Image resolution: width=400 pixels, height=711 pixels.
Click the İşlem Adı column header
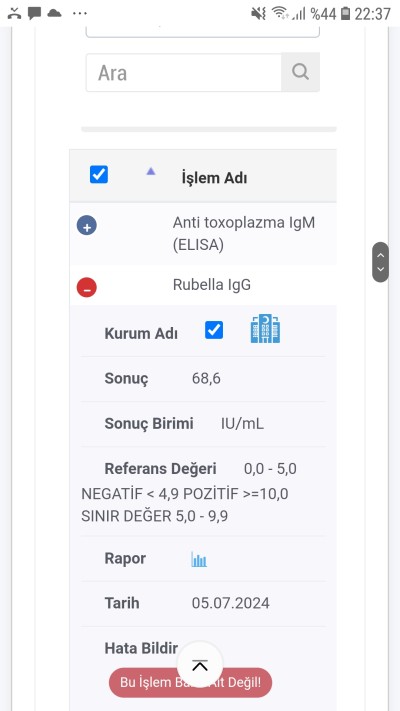click(x=214, y=178)
